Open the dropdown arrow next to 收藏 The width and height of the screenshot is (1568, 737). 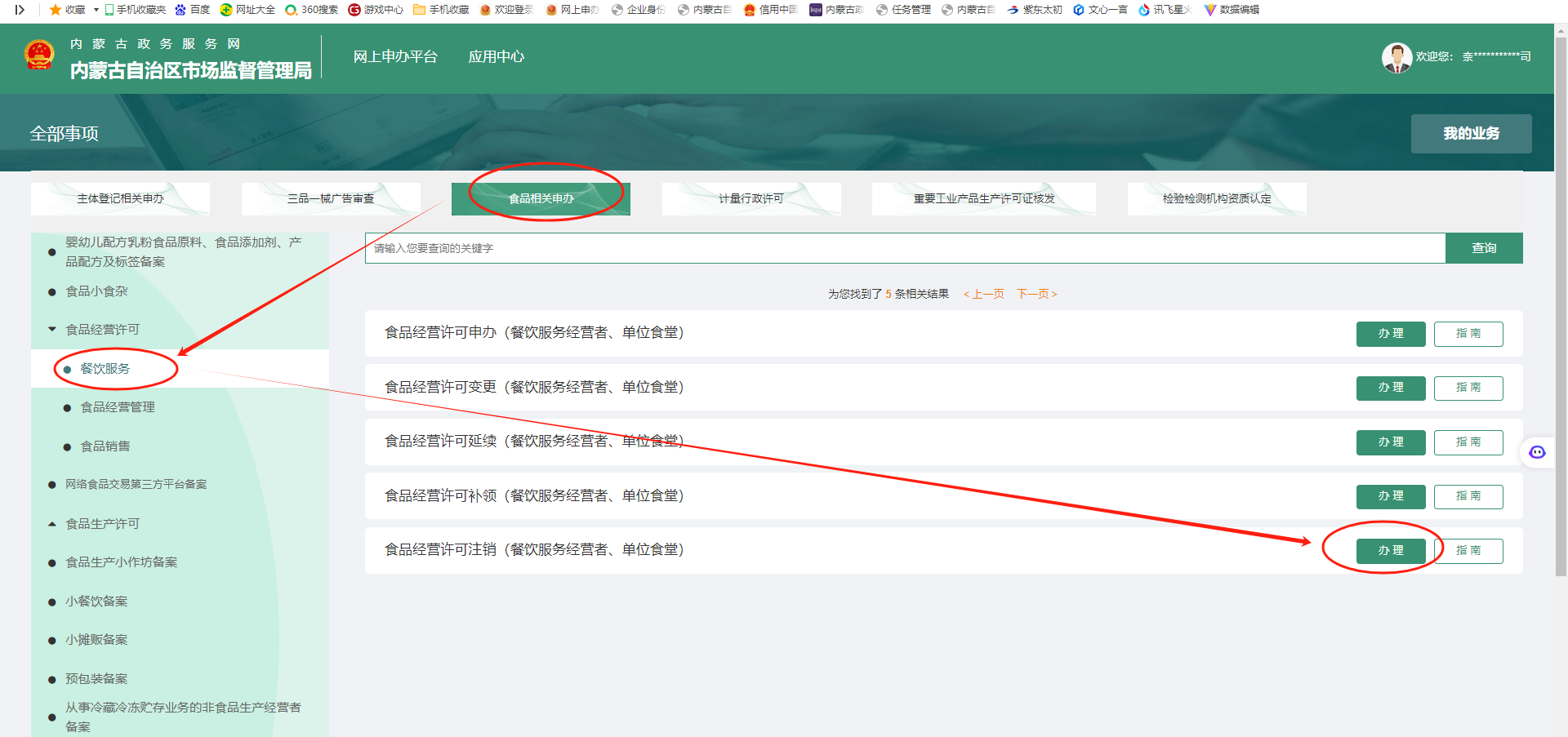coord(96,10)
